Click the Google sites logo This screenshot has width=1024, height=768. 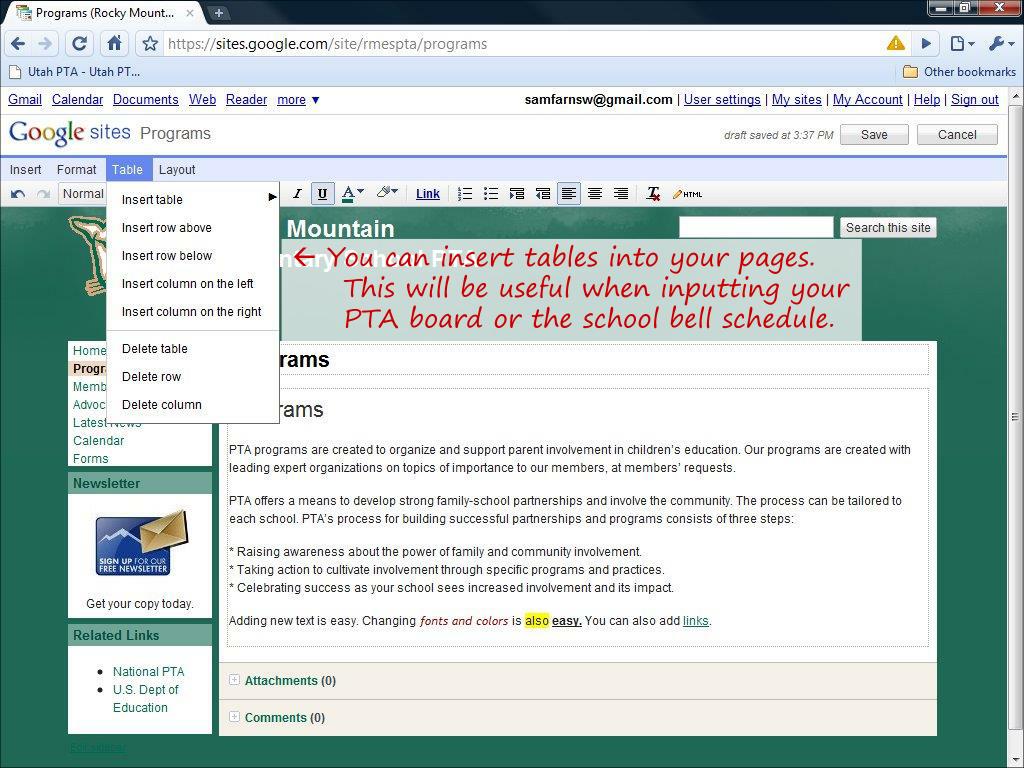tap(70, 133)
